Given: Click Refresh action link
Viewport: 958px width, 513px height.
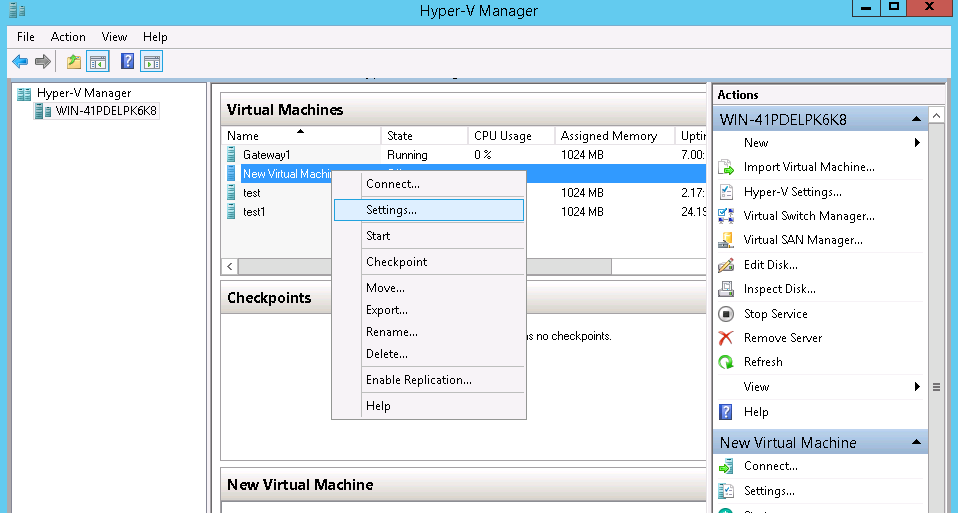Looking at the screenshot, I should pyautogui.click(x=763, y=362).
